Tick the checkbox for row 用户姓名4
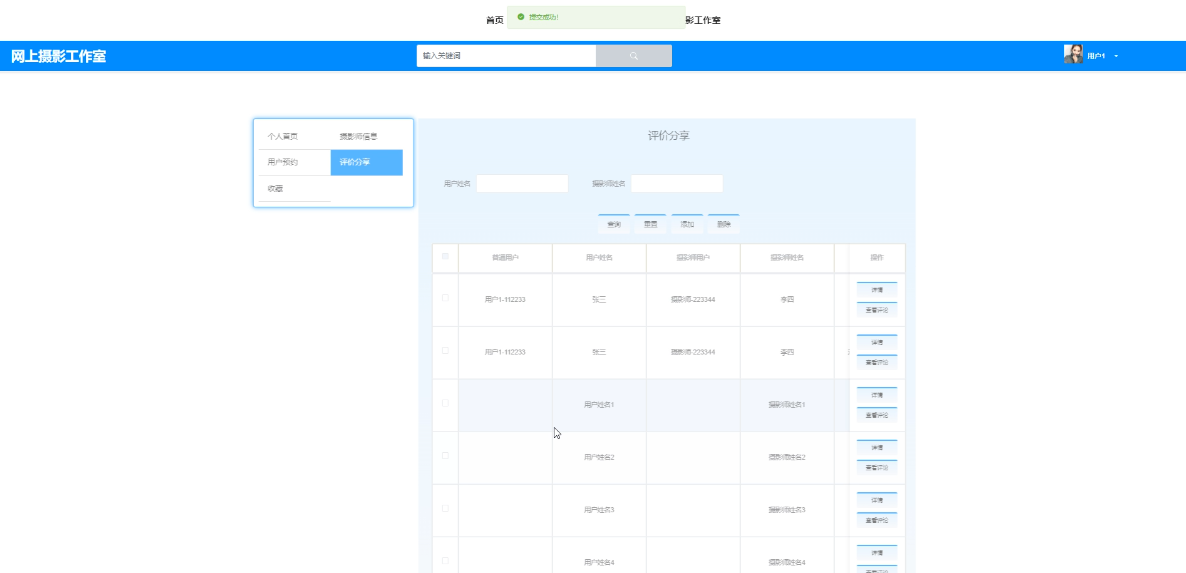Viewport: 1186px width, 573px height. click(445, 560)
